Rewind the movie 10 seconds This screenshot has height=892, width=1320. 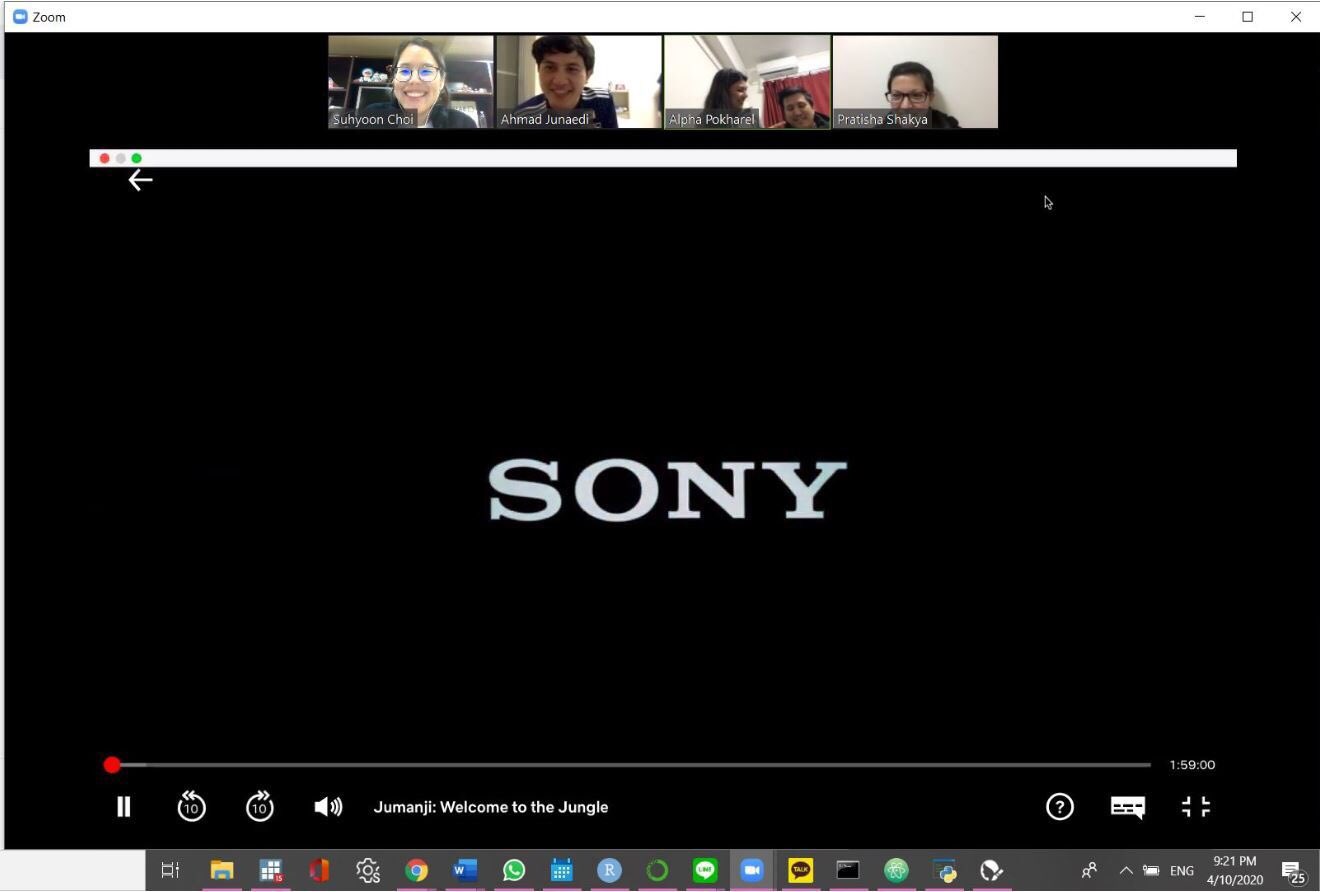(191, 805)
